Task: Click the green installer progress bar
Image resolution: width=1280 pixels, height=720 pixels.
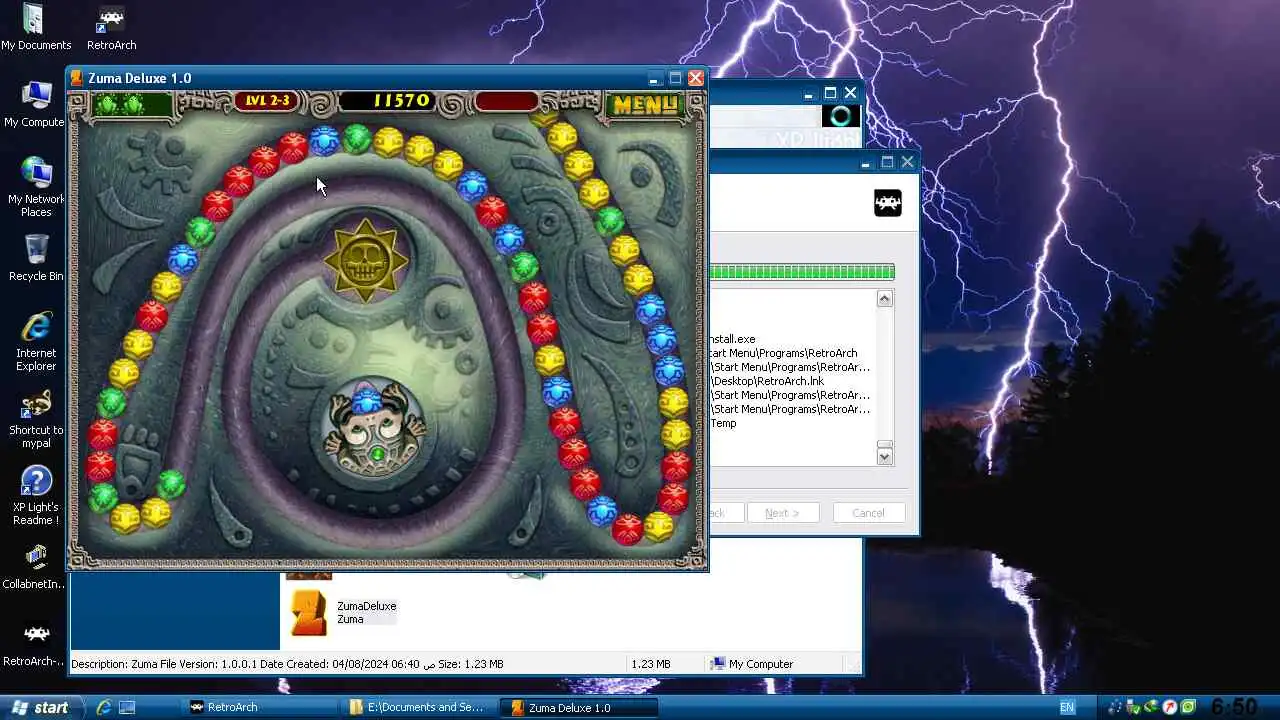Action: (x=802, y=272)
